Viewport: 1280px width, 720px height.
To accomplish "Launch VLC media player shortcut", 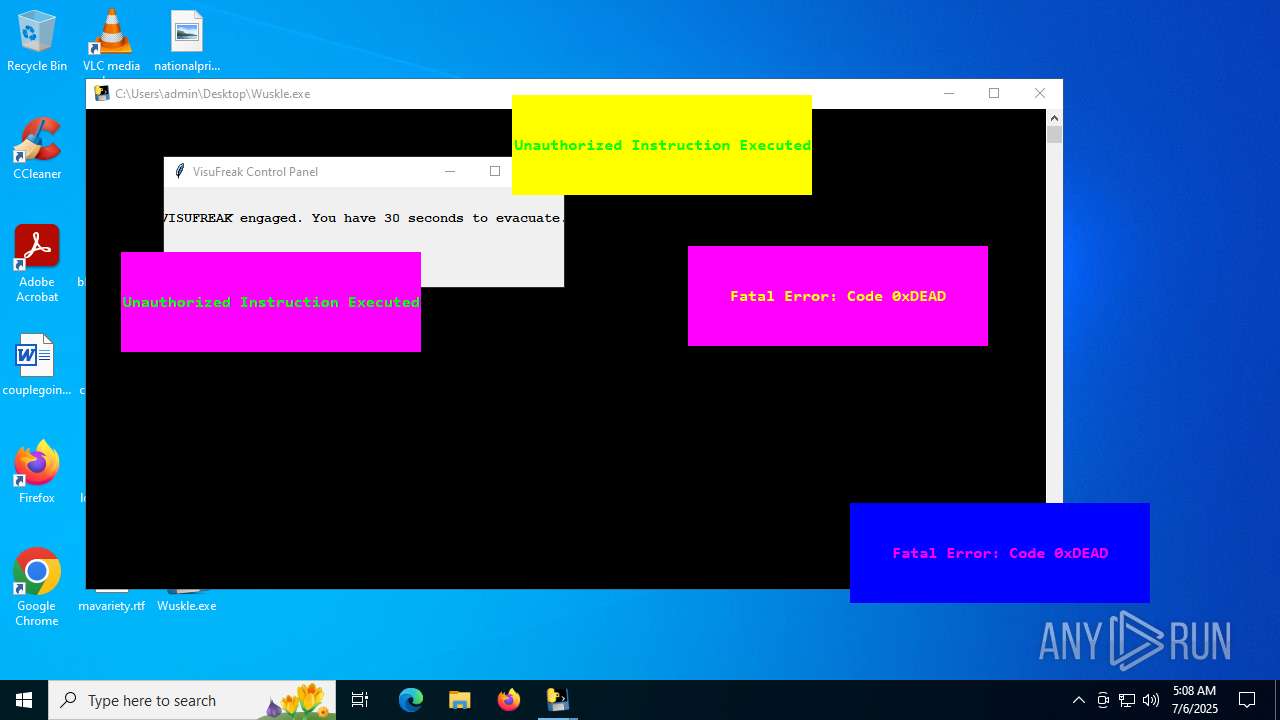I will [x=111, y=42].
